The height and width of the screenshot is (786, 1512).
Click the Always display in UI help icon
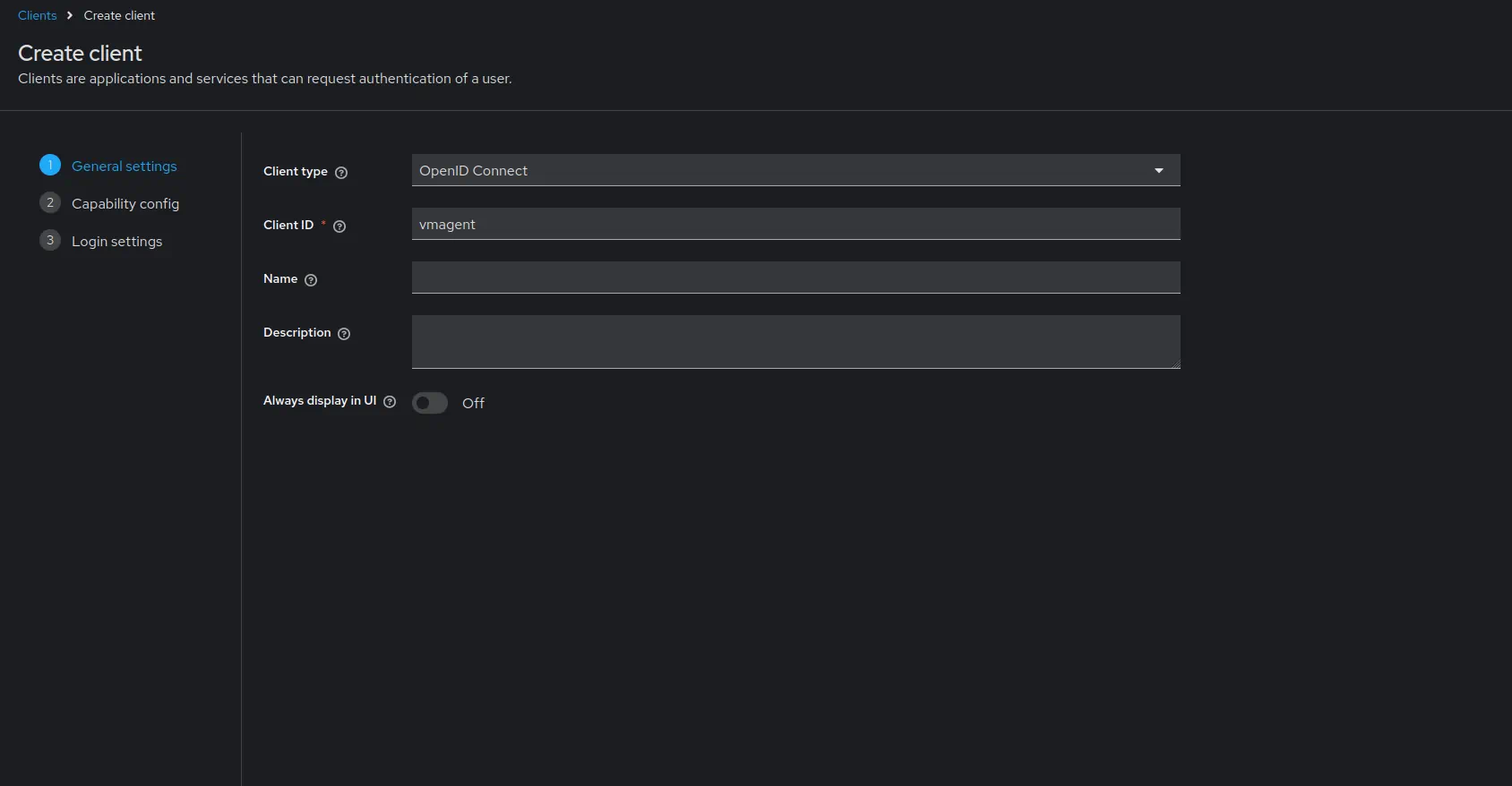pos(390,402)
